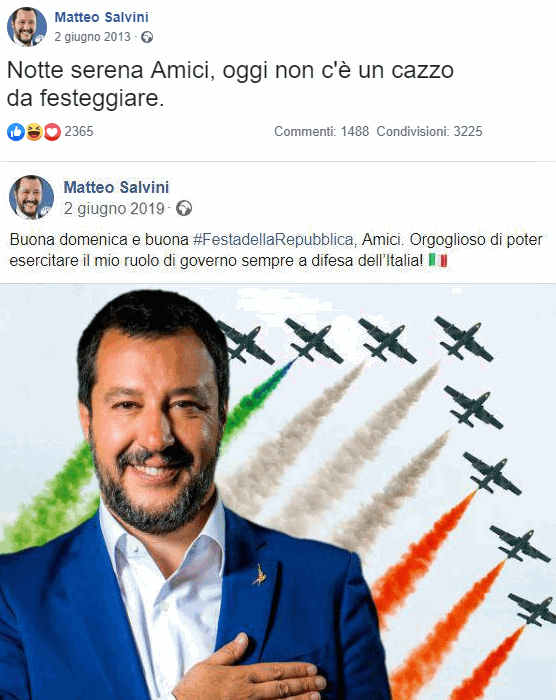Open Matteo Salvini name on 2013 post
This screenshot has height=700, width=556.
click(x=101, y=17)
